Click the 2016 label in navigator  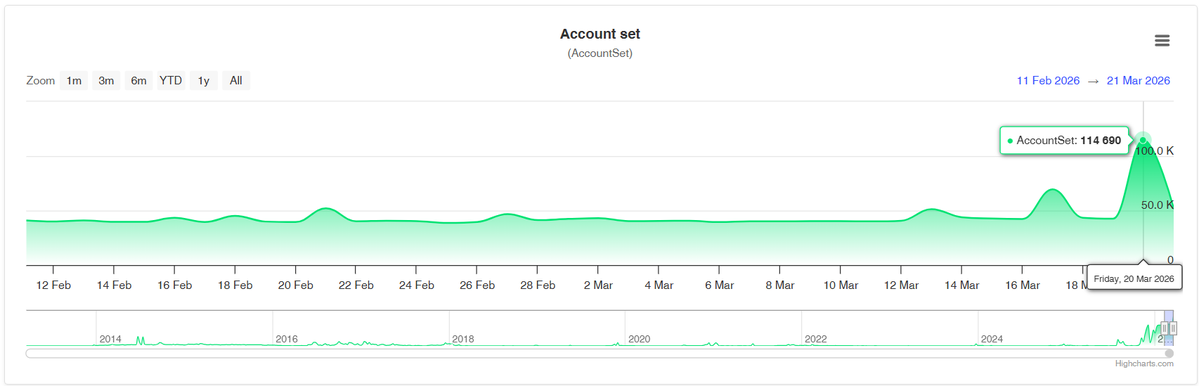pos(287,339)
